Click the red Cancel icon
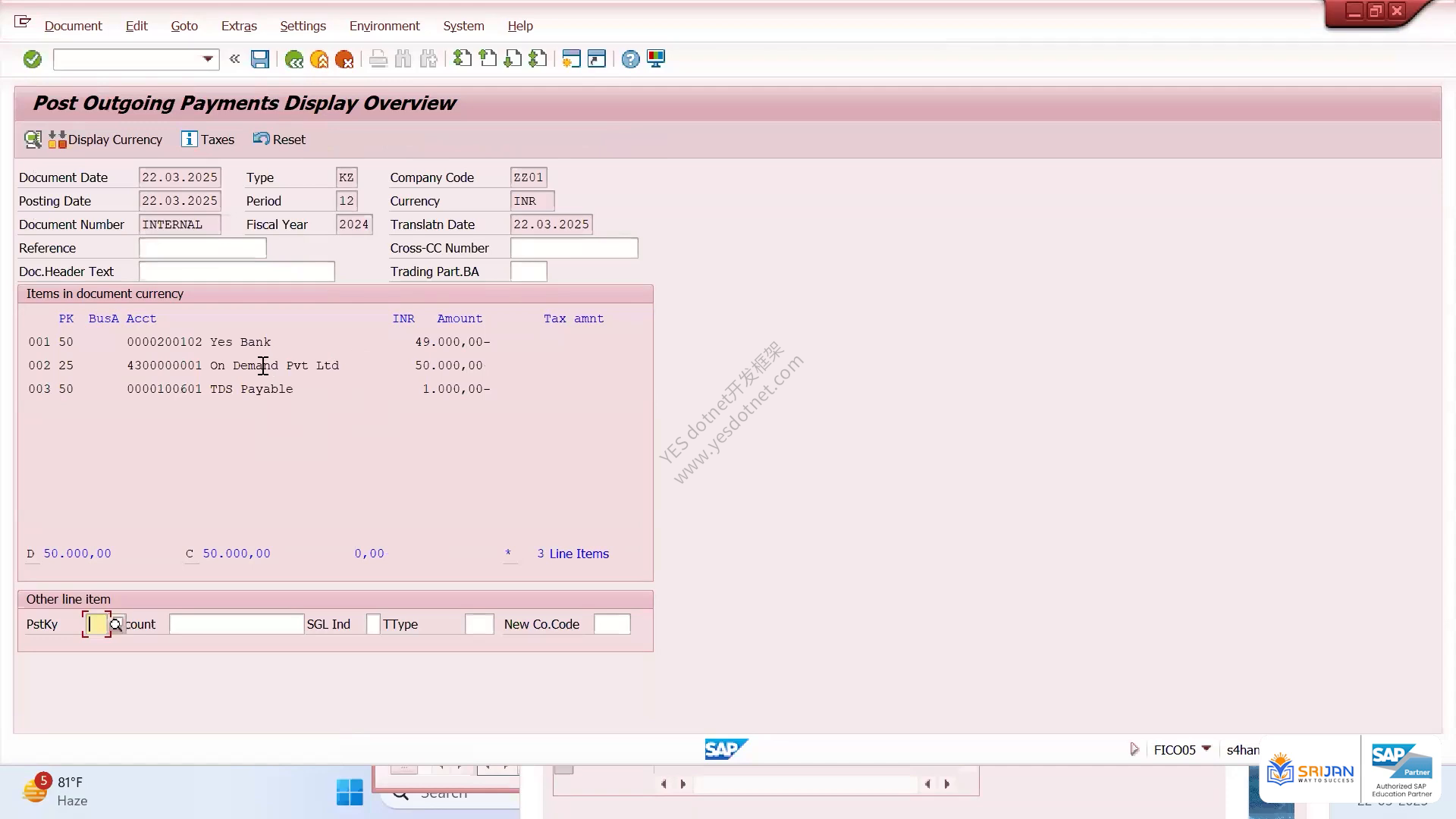 tap(344, 59)
